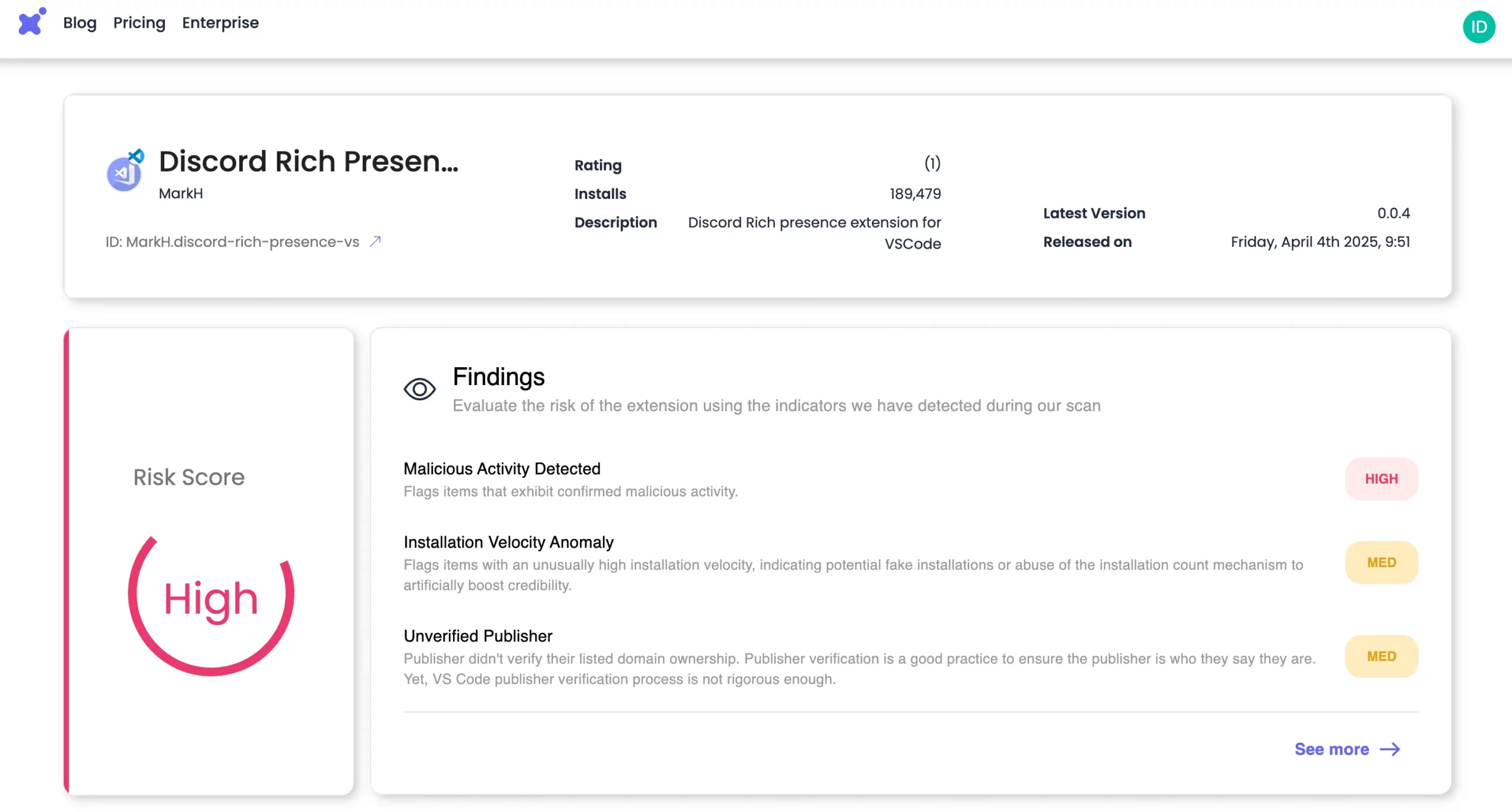Click the MED badge for Unverified Publisher
Viewport: 1512px width, 812px height.
tap(1381, 657)
